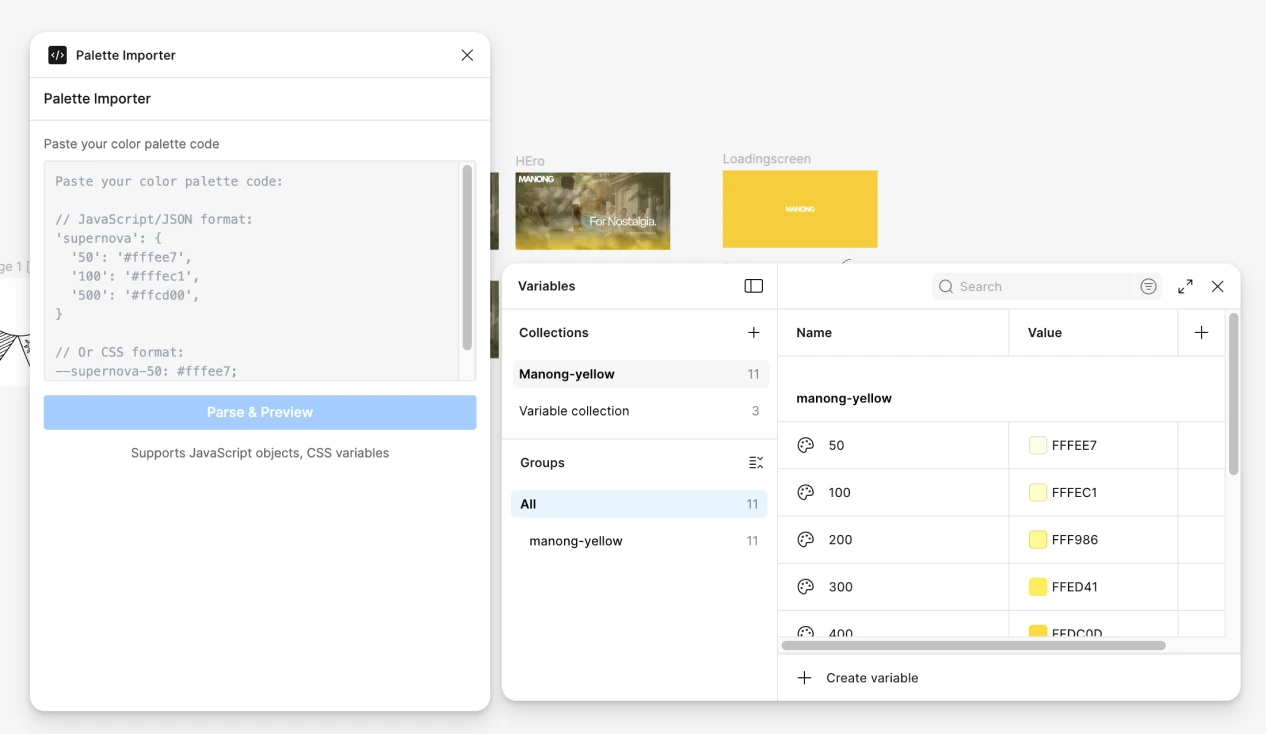Toggle the sidebar layout icon next to Variables title
Image resolution: width=1266 pixels, height=734 pixels.
click(x=753, y=286)
